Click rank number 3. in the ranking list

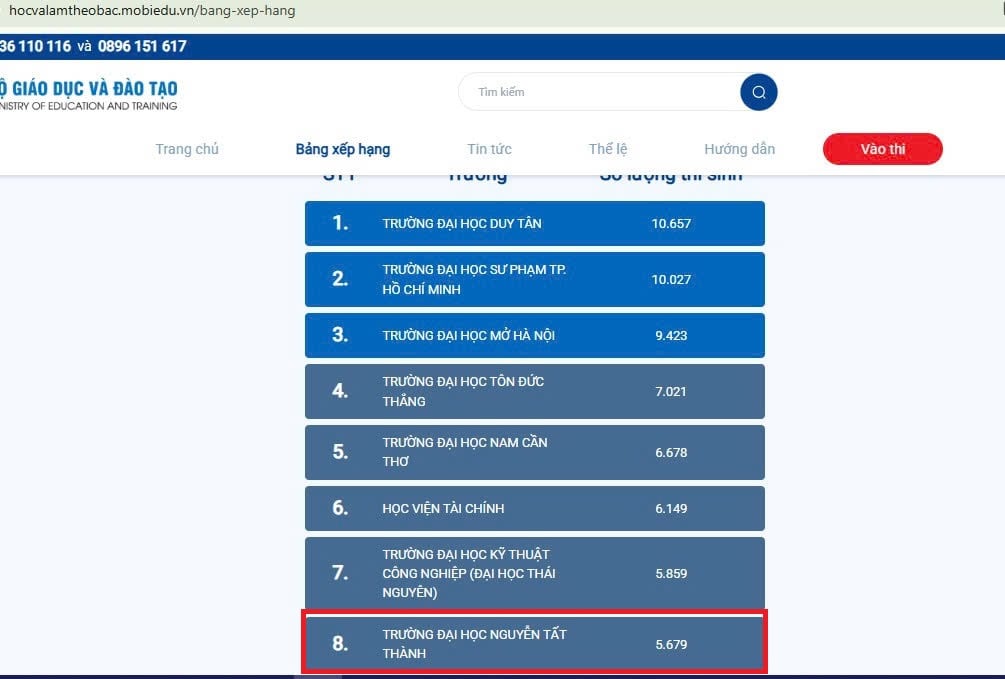pos(340,335)
